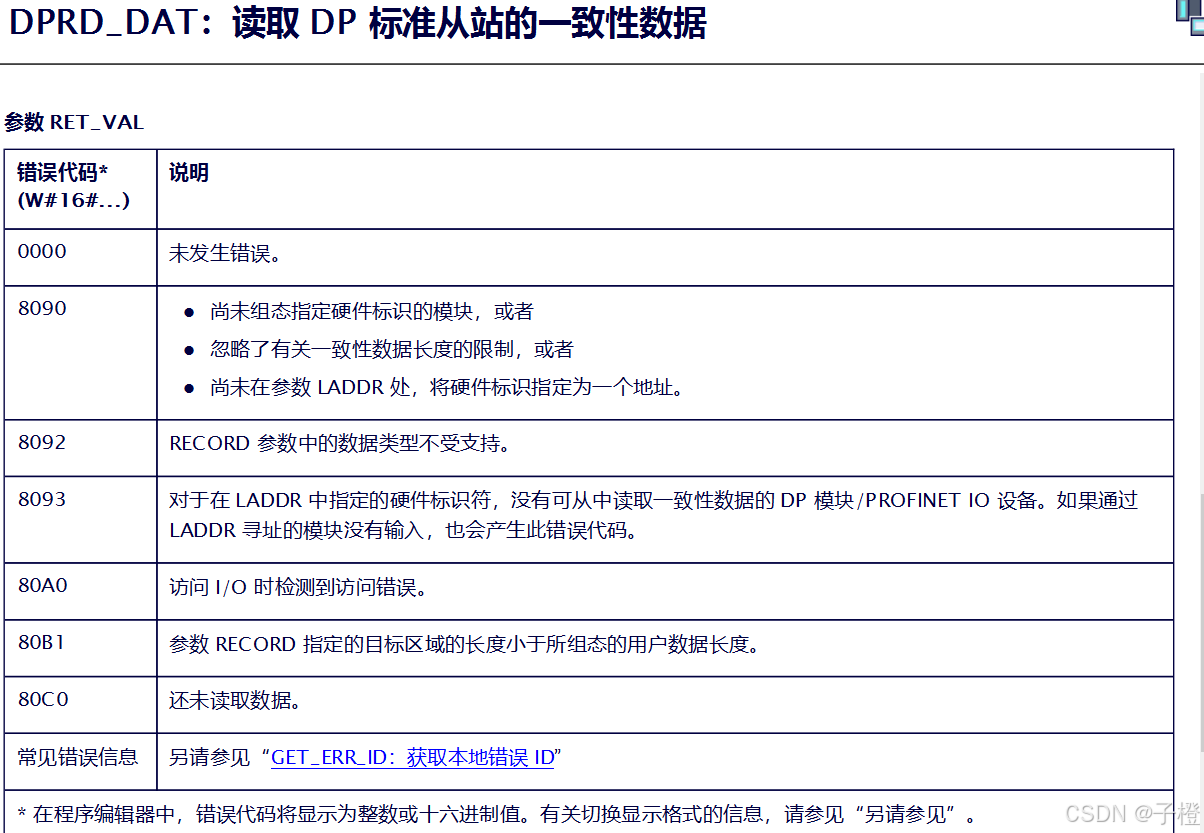1204x833 pixels.
Task: Click 80B1 description about 目标区域的长度
Action: [x=465, y=644]
